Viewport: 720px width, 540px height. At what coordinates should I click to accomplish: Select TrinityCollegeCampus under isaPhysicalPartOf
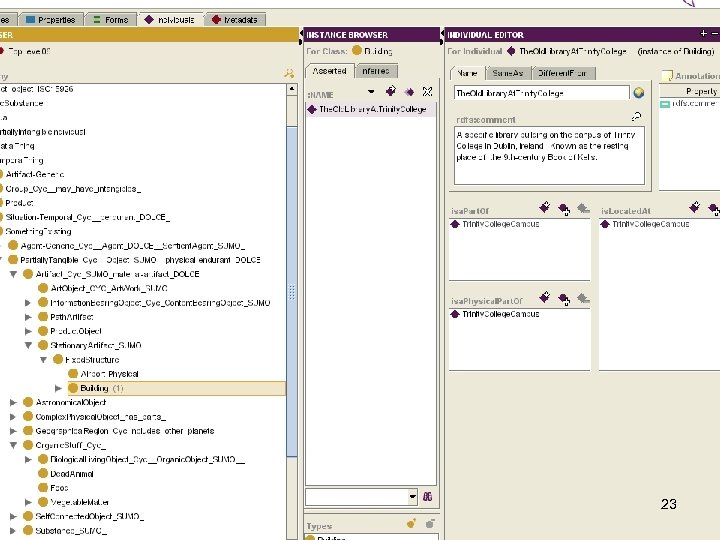pyautogui.click(x=500, y=314)
